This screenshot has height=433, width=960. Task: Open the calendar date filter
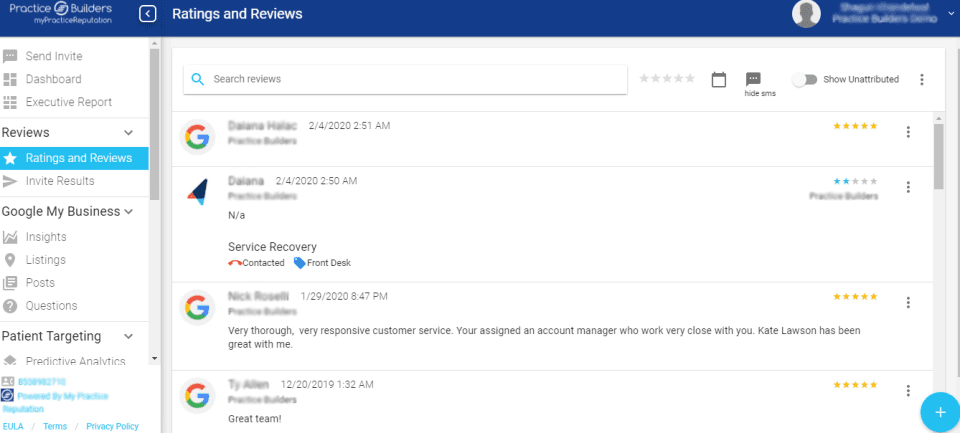coord(719,80)
